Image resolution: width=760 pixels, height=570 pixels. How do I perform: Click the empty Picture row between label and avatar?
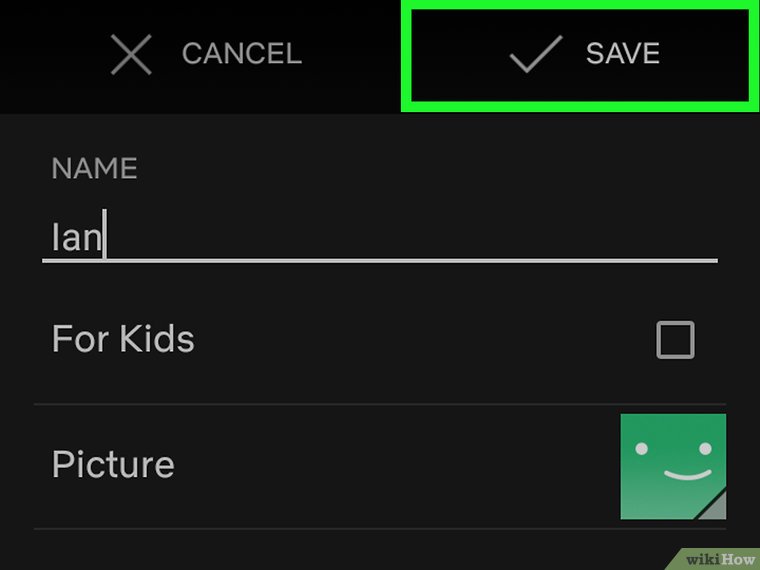click(x=400, y=465)
